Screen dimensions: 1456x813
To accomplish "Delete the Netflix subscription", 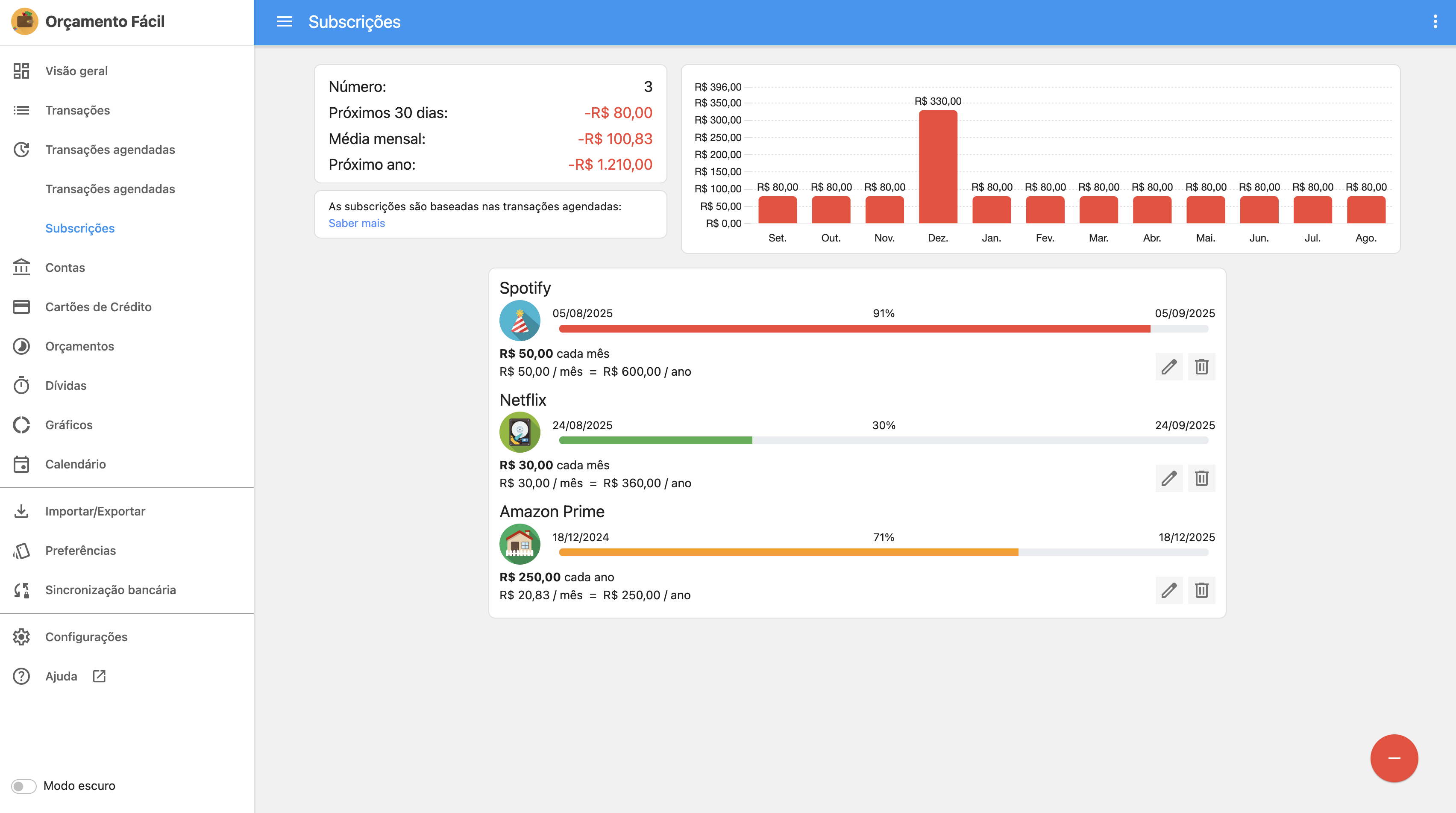I will 1201,478.
